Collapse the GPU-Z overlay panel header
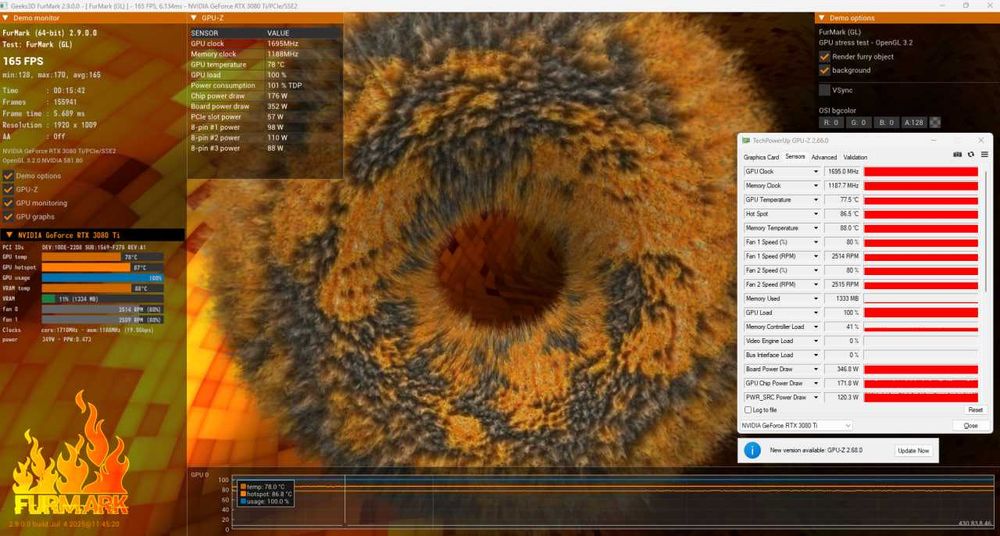This screenshot has width=1000, height=536. 194,18
